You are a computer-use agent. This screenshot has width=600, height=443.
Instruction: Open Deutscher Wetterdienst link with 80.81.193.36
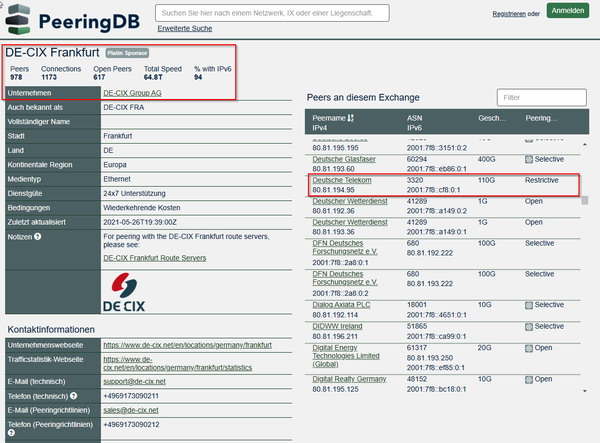tap(350, 222)
